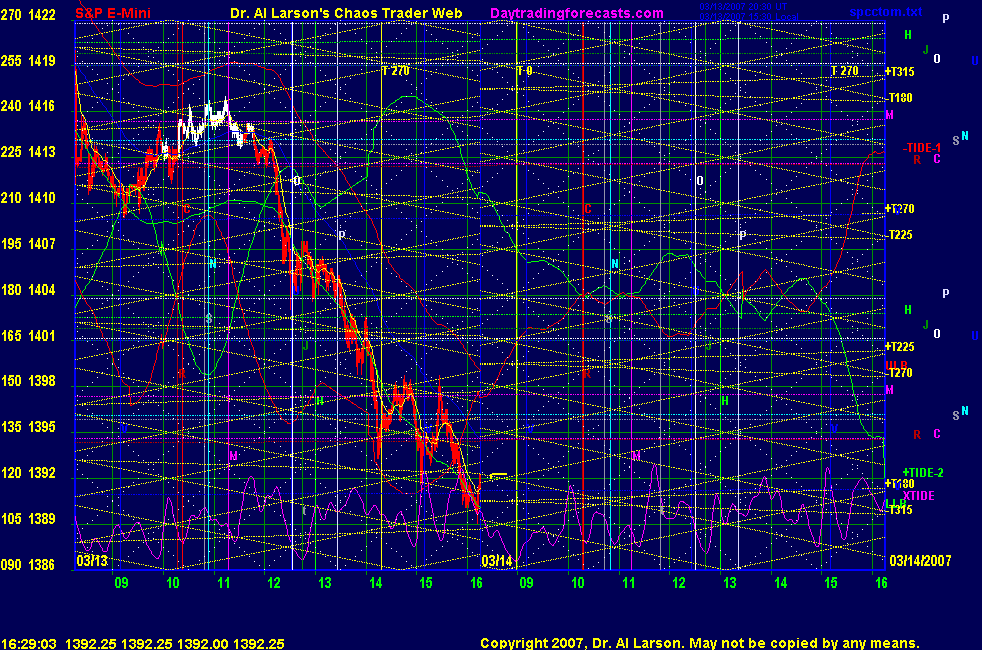Click the "-T315" line label
Viewport: 982px width, 650px height.
[900, 510]
